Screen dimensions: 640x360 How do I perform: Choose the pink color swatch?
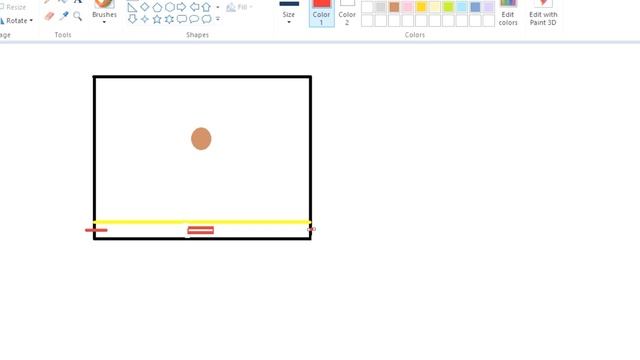tap(408, 7)
